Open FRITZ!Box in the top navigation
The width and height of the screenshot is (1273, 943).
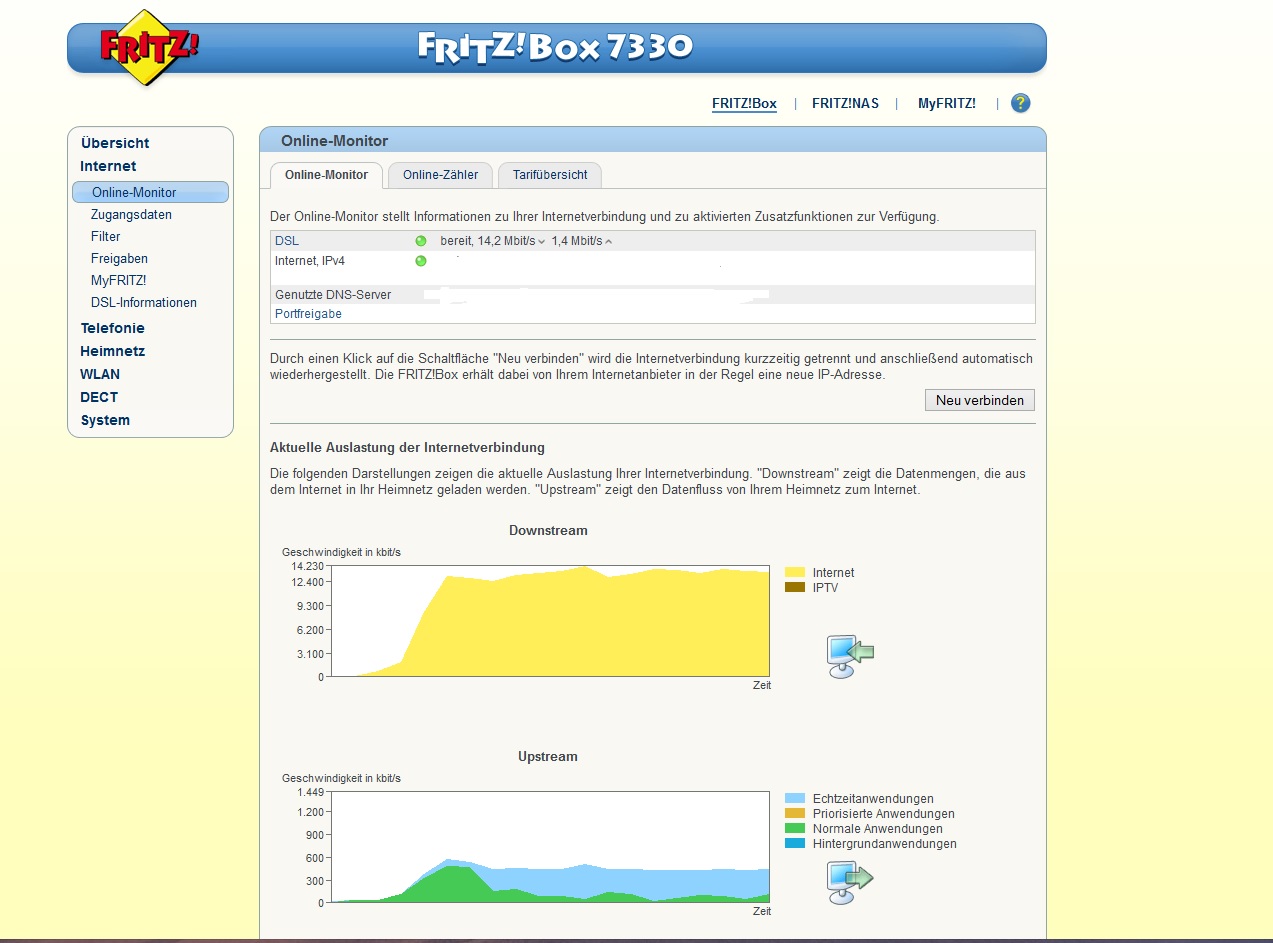pyautogui.click(x=744, y=103)
